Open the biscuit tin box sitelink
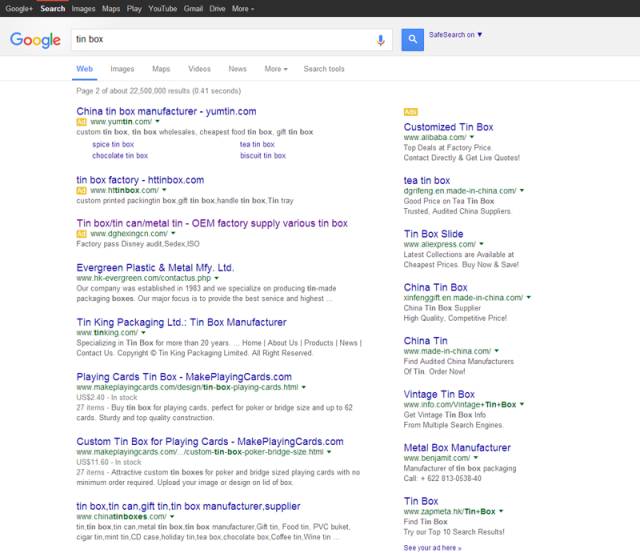This screenshot has width=640, height=553. tap(263, 155)
